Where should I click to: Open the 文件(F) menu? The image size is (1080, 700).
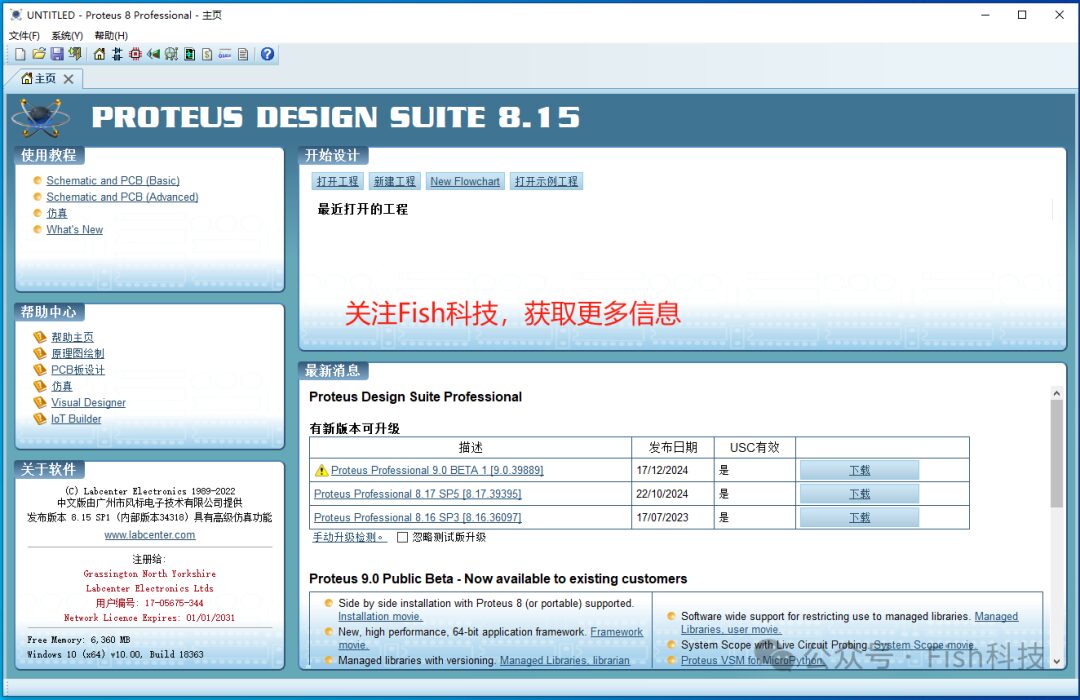click(24, 36)
